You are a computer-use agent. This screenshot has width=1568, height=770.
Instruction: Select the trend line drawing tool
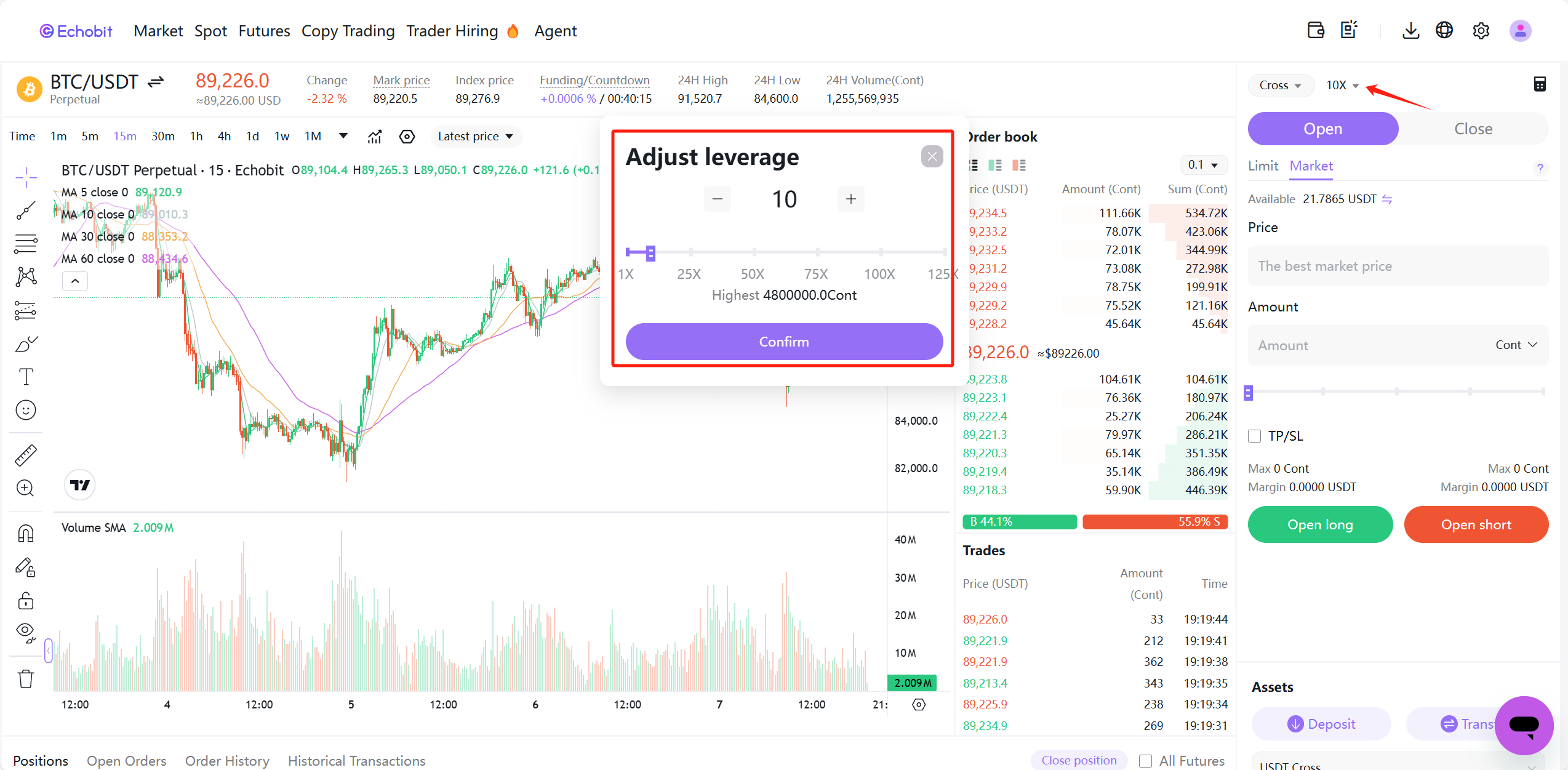pyautogui.click(x=26, y=211)
